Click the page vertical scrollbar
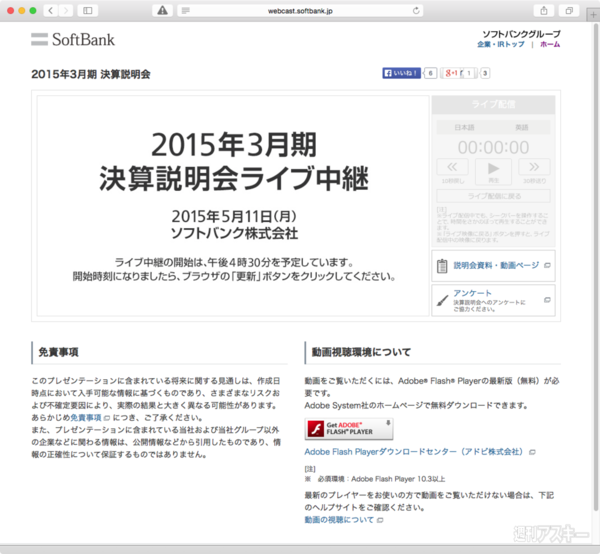 click(x=595, y=267)
